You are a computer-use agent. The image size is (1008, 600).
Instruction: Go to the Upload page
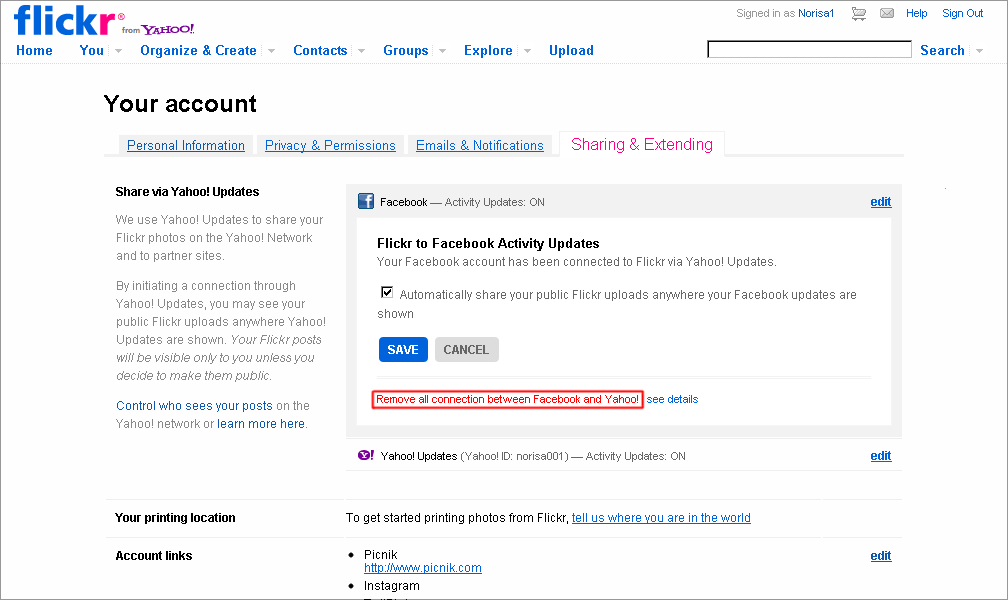click(571, 50)
